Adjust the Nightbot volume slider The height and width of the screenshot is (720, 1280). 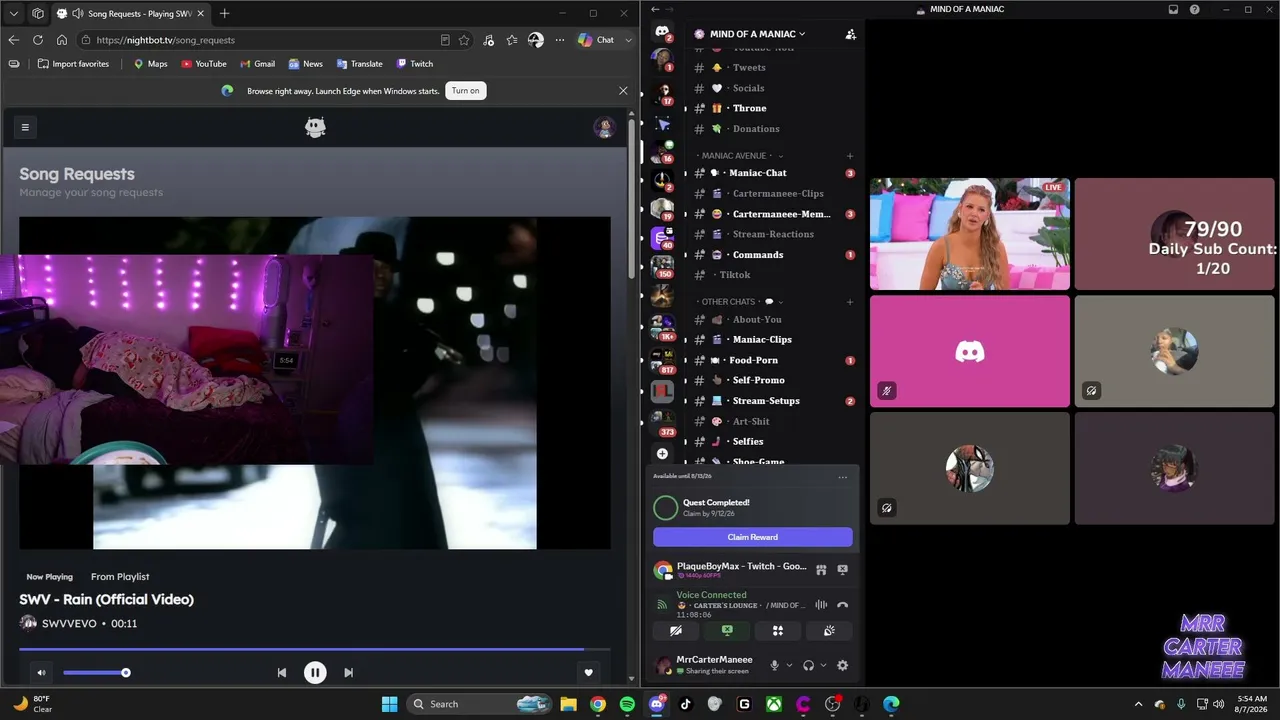tap(95, 673)
